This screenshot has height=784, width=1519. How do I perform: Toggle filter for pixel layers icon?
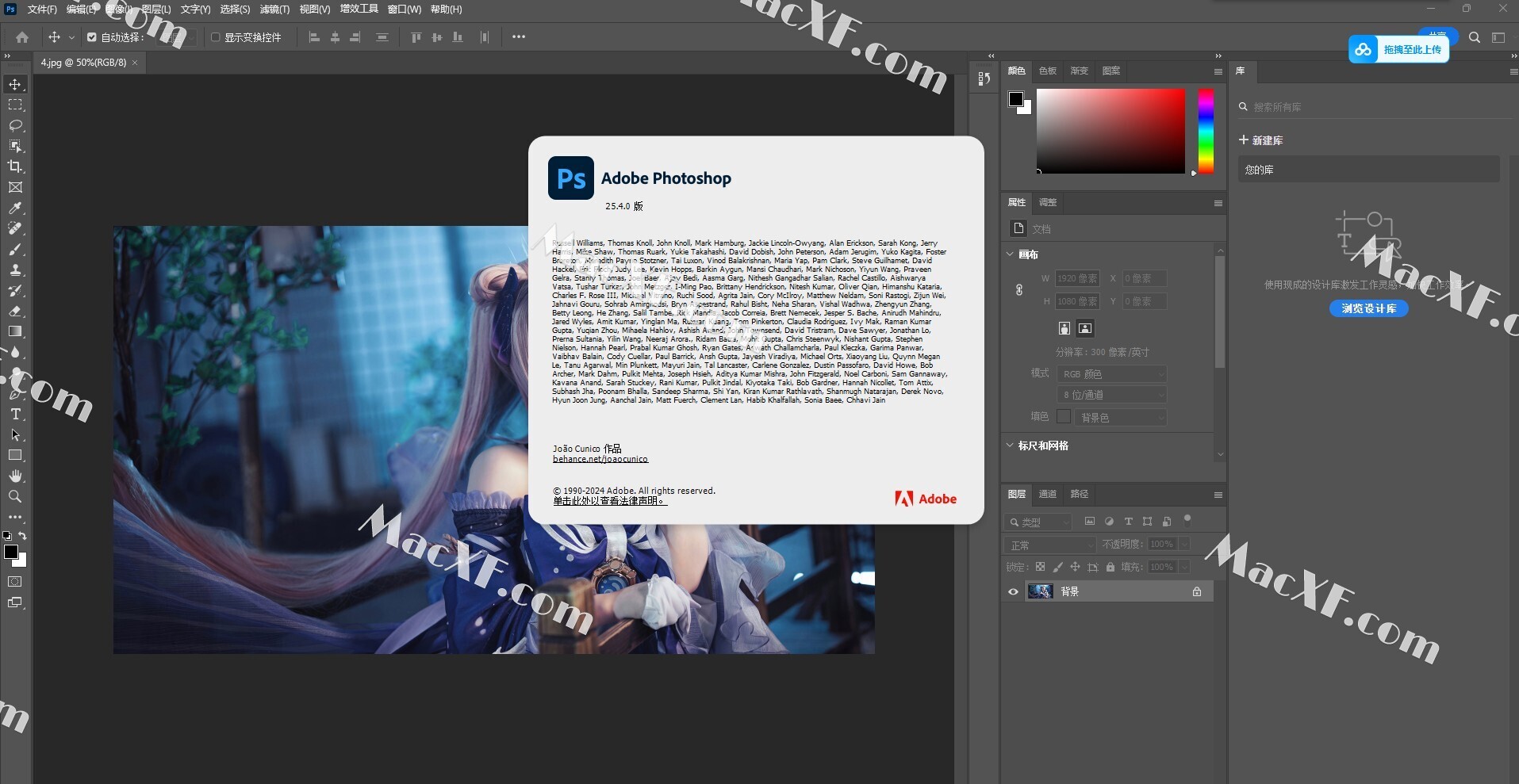click(1090, 521)
